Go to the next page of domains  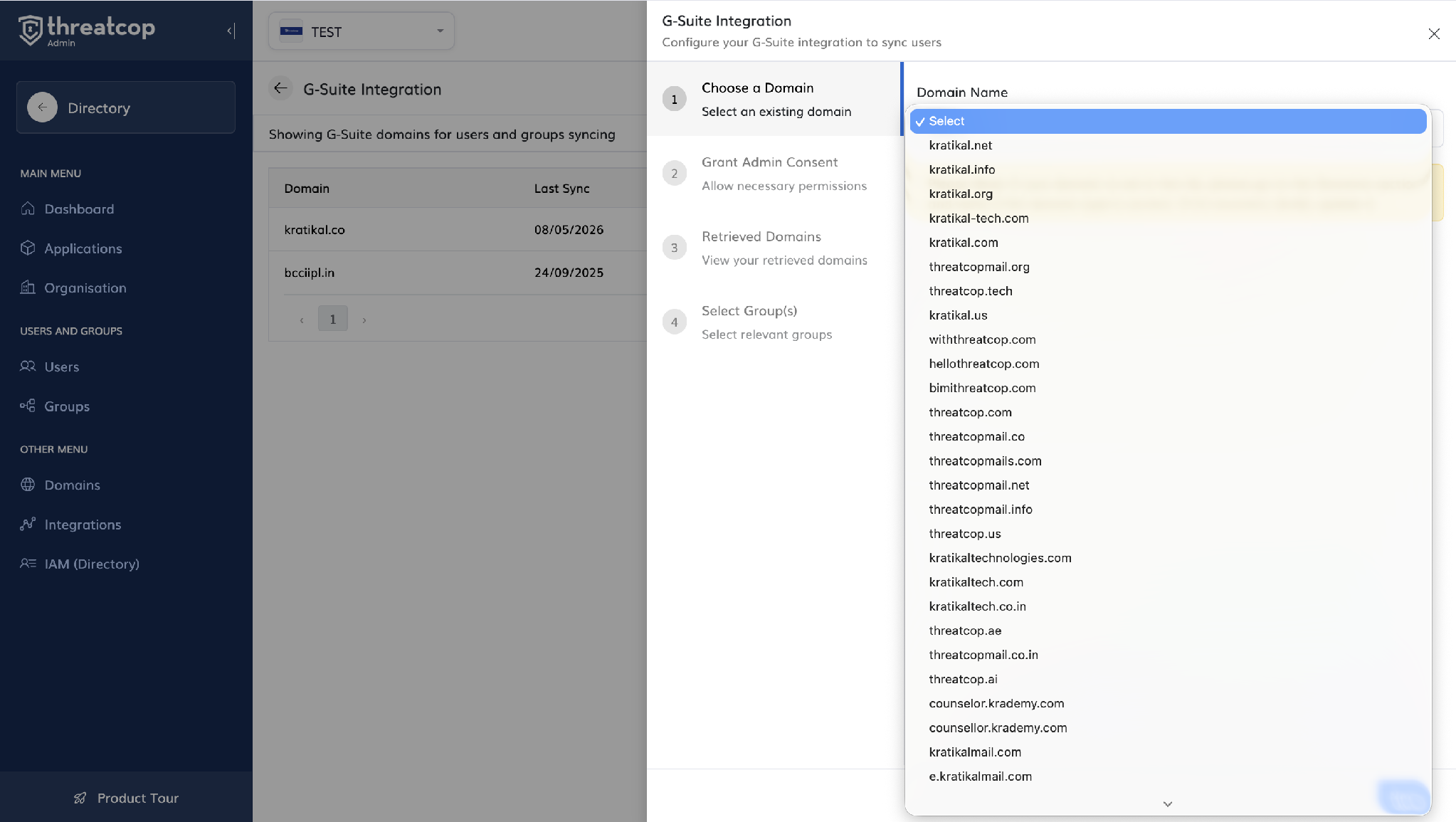(364, 320)
